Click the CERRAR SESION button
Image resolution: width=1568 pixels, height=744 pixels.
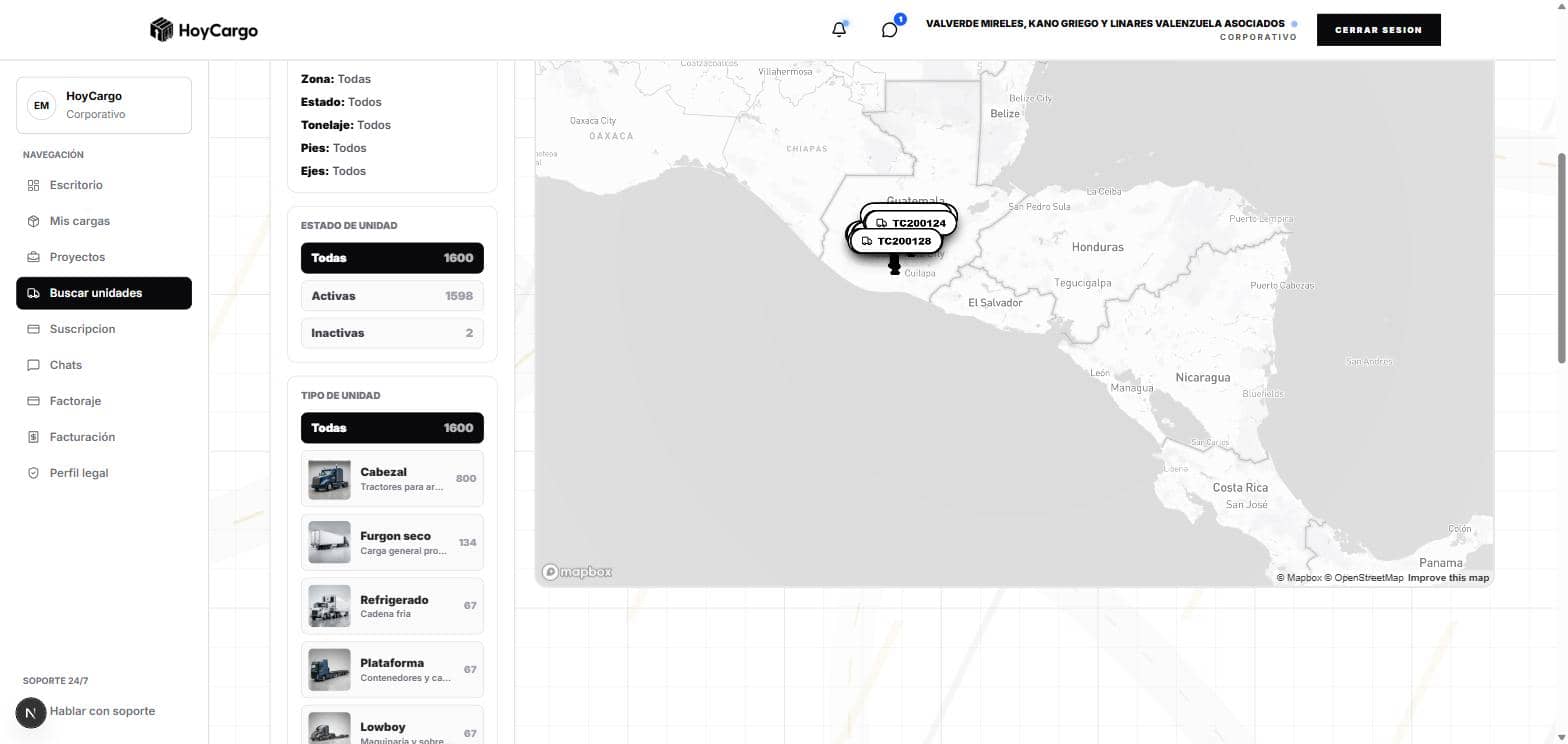[1378, 30]
